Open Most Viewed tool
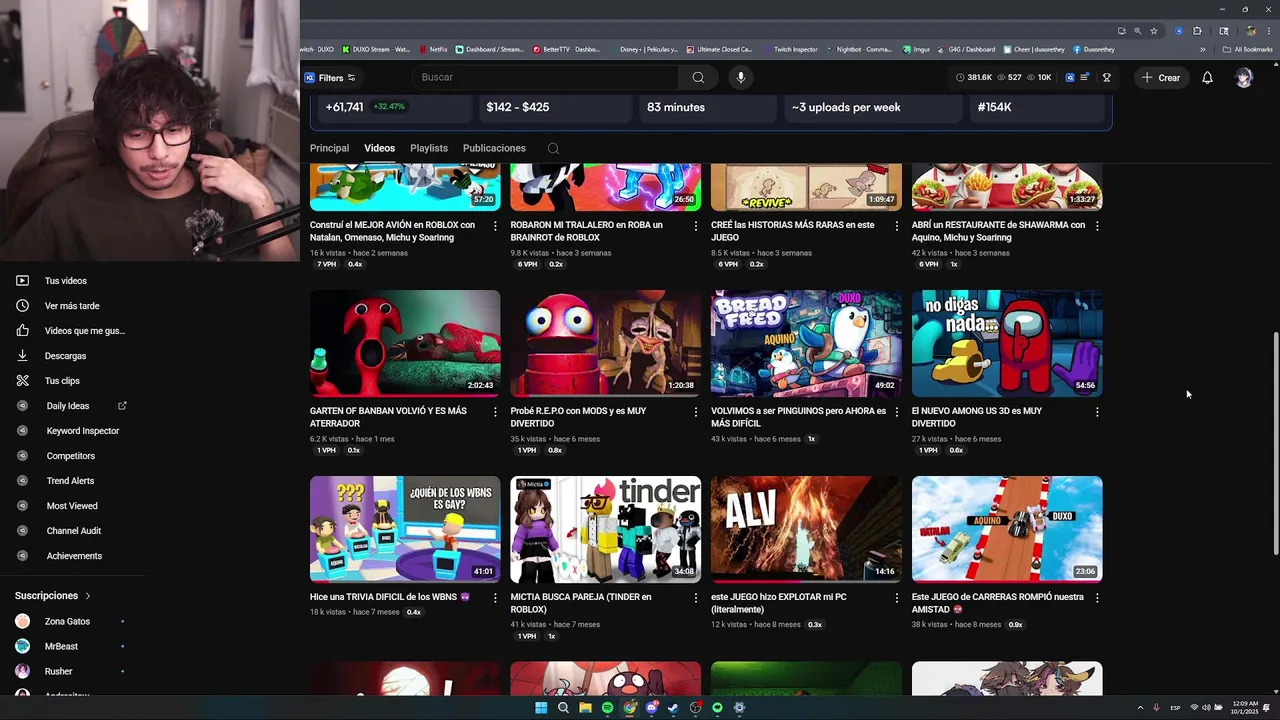This screenshot has width=1280, height=720. click(70, 506)
